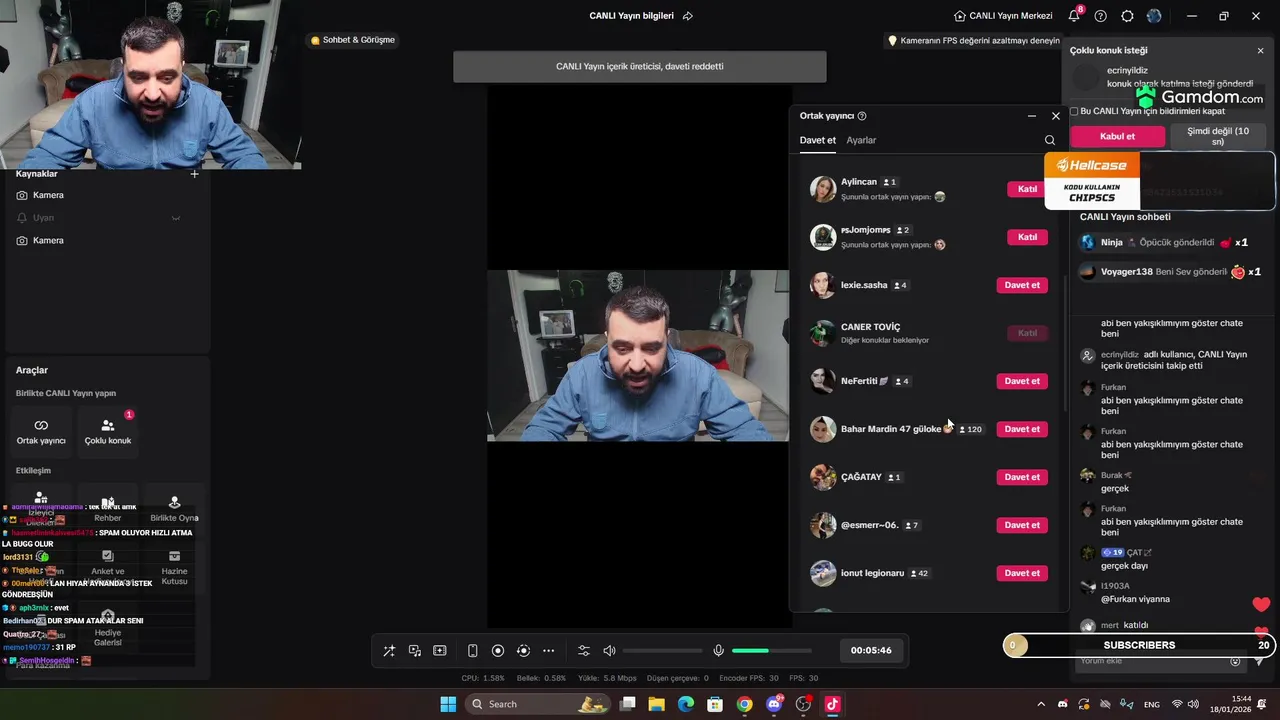
Task: Adjust the speaker volume slider
Action: click(663, 651)
